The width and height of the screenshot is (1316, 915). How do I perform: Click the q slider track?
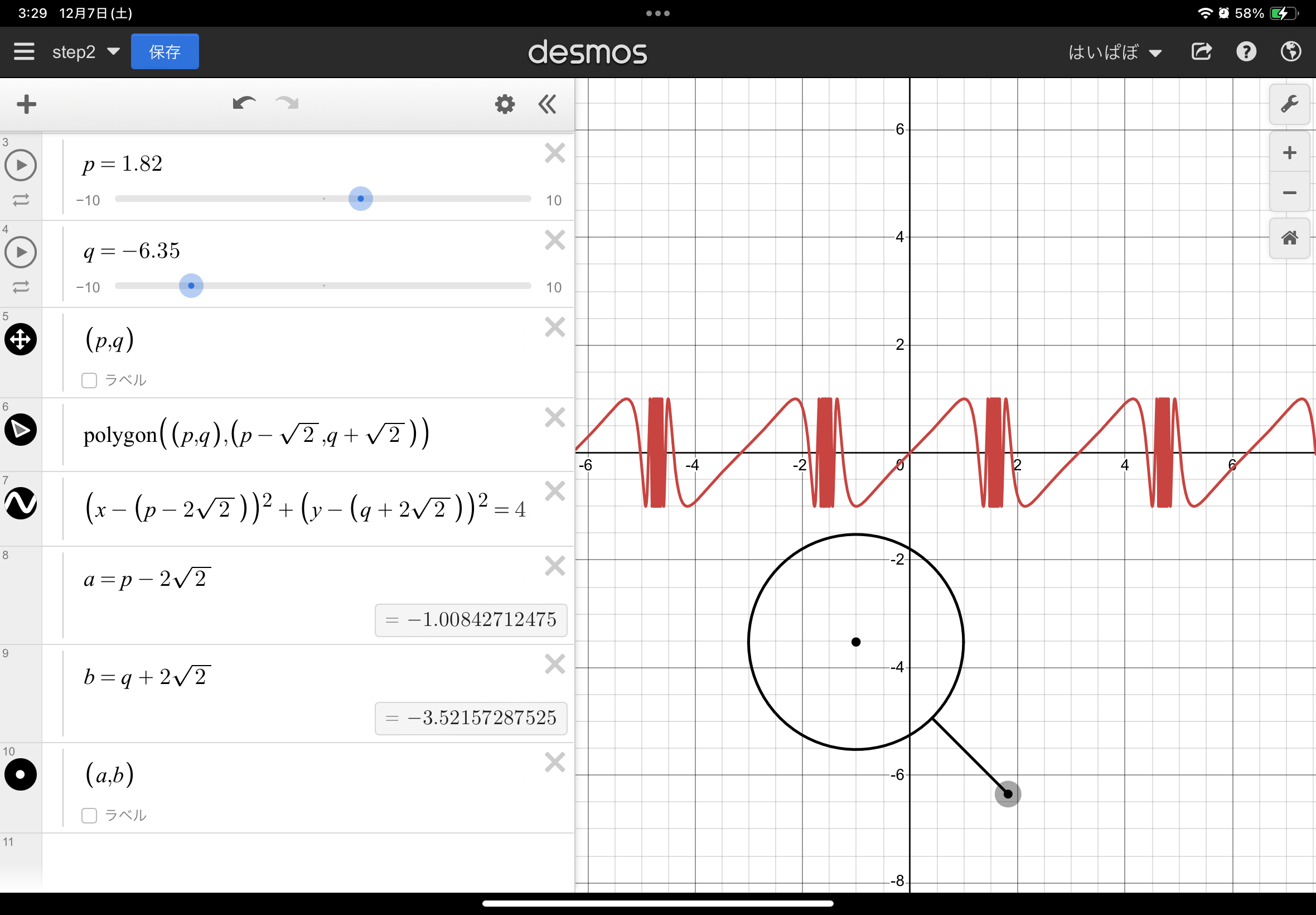[401, 286]
